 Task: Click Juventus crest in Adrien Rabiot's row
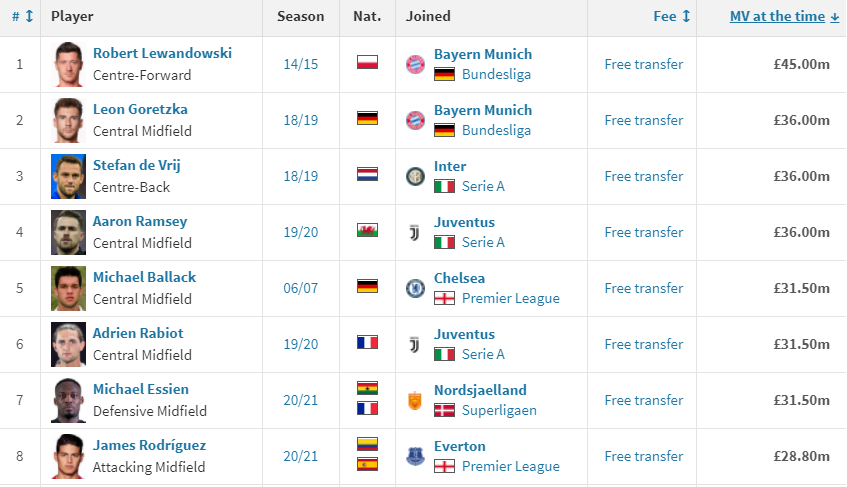click(415, 344)
